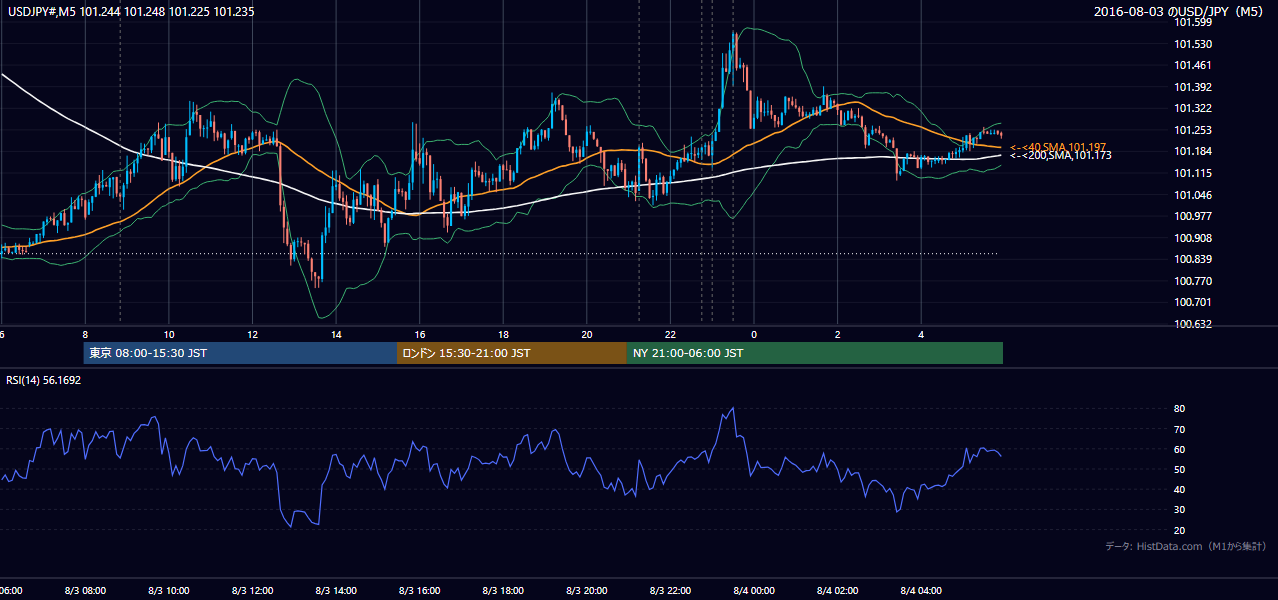This screenshot has width=1278, height=600.
Task: Click price axis label 101.322
Action: [1192, 109]
